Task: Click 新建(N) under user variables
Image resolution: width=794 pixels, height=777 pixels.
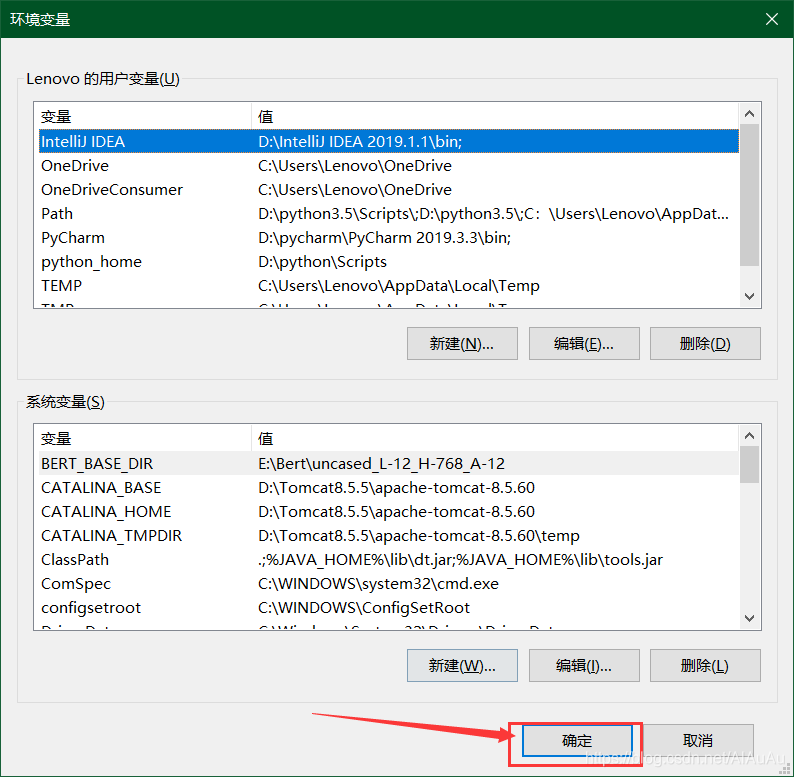Action: coord(462,343)
